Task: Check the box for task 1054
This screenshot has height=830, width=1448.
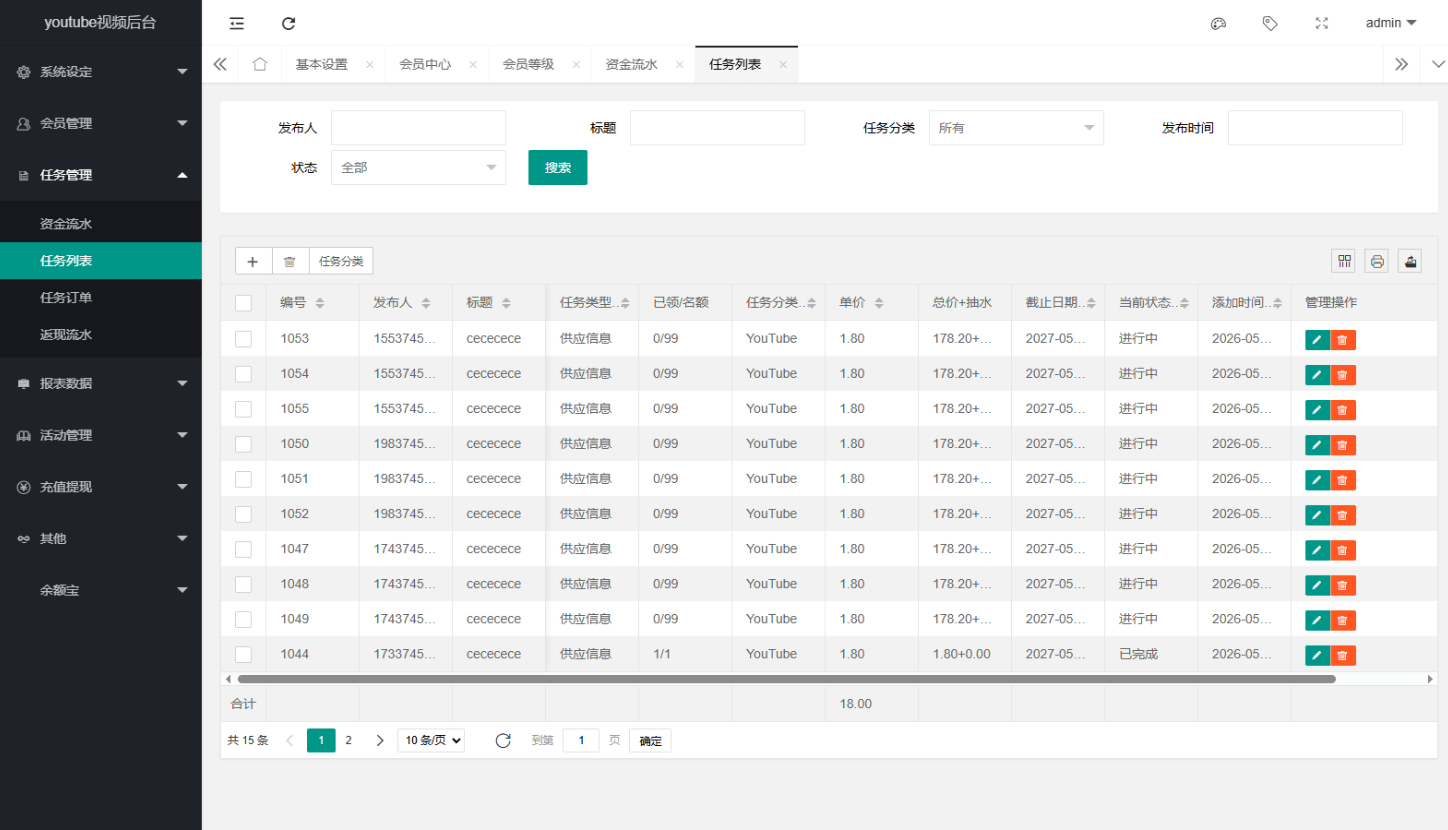Action: [243, 374]
